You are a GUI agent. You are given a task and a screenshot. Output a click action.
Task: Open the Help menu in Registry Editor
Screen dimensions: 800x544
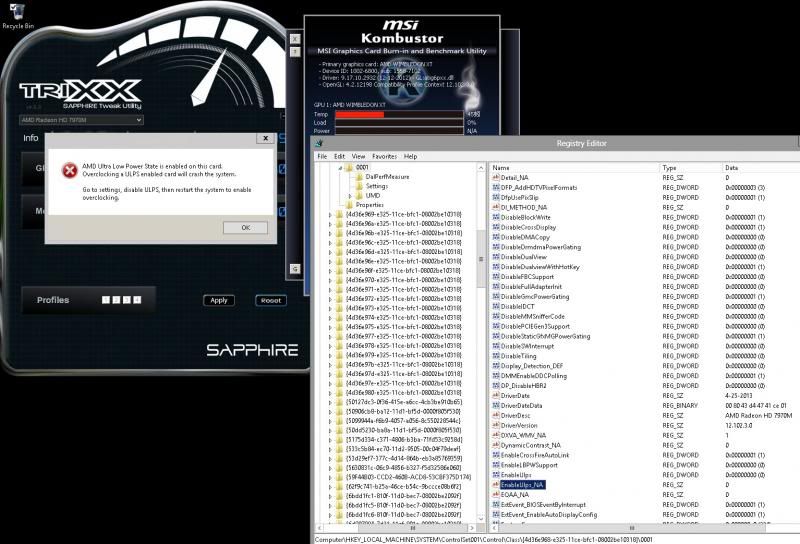[x=410, y=156]
